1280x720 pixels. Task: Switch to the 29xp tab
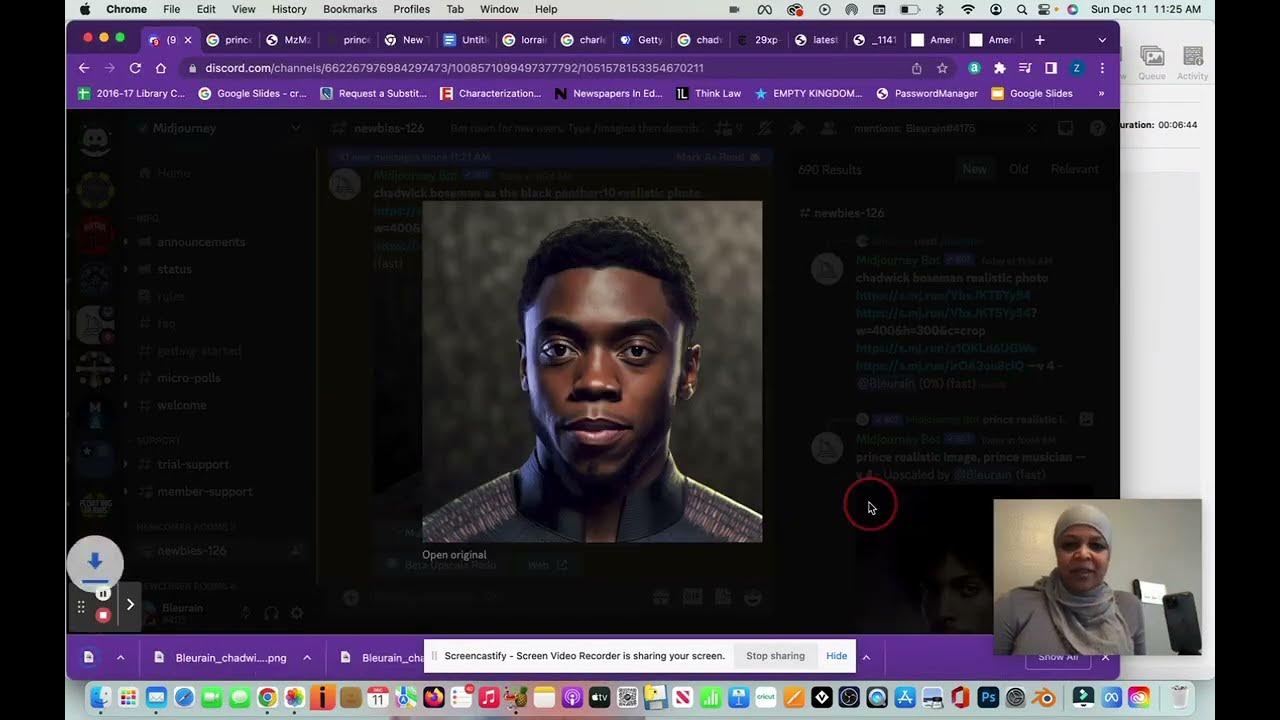[x=757, y=40]
